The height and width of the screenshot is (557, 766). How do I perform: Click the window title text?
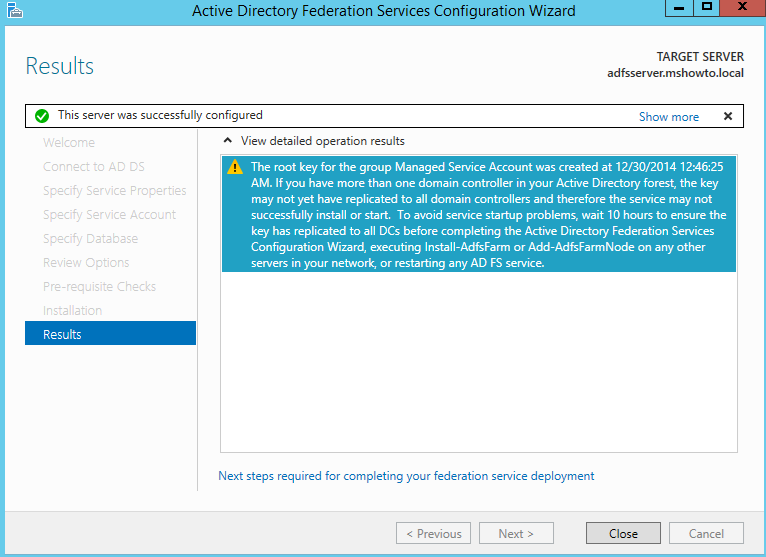[x=383, y=11]
